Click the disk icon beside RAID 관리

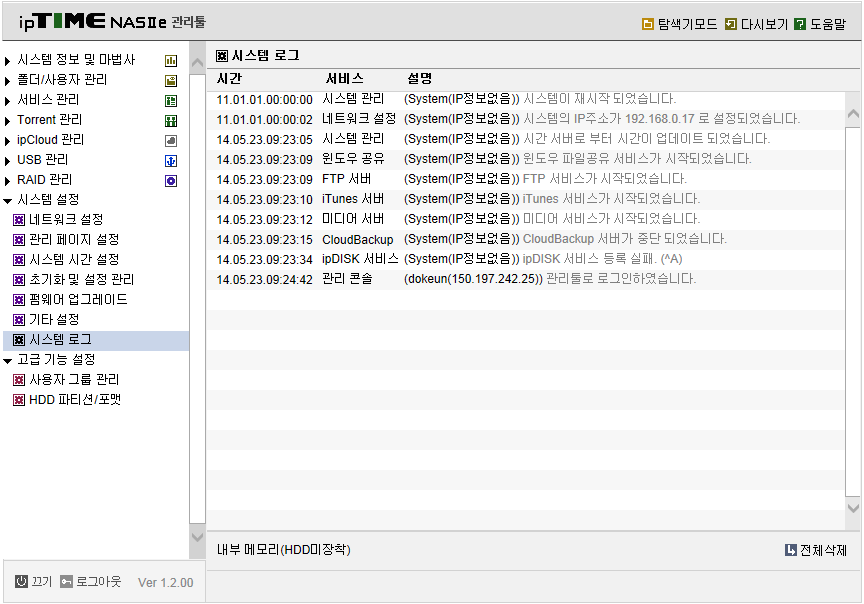pyautogui.click(x=171, y=181)
